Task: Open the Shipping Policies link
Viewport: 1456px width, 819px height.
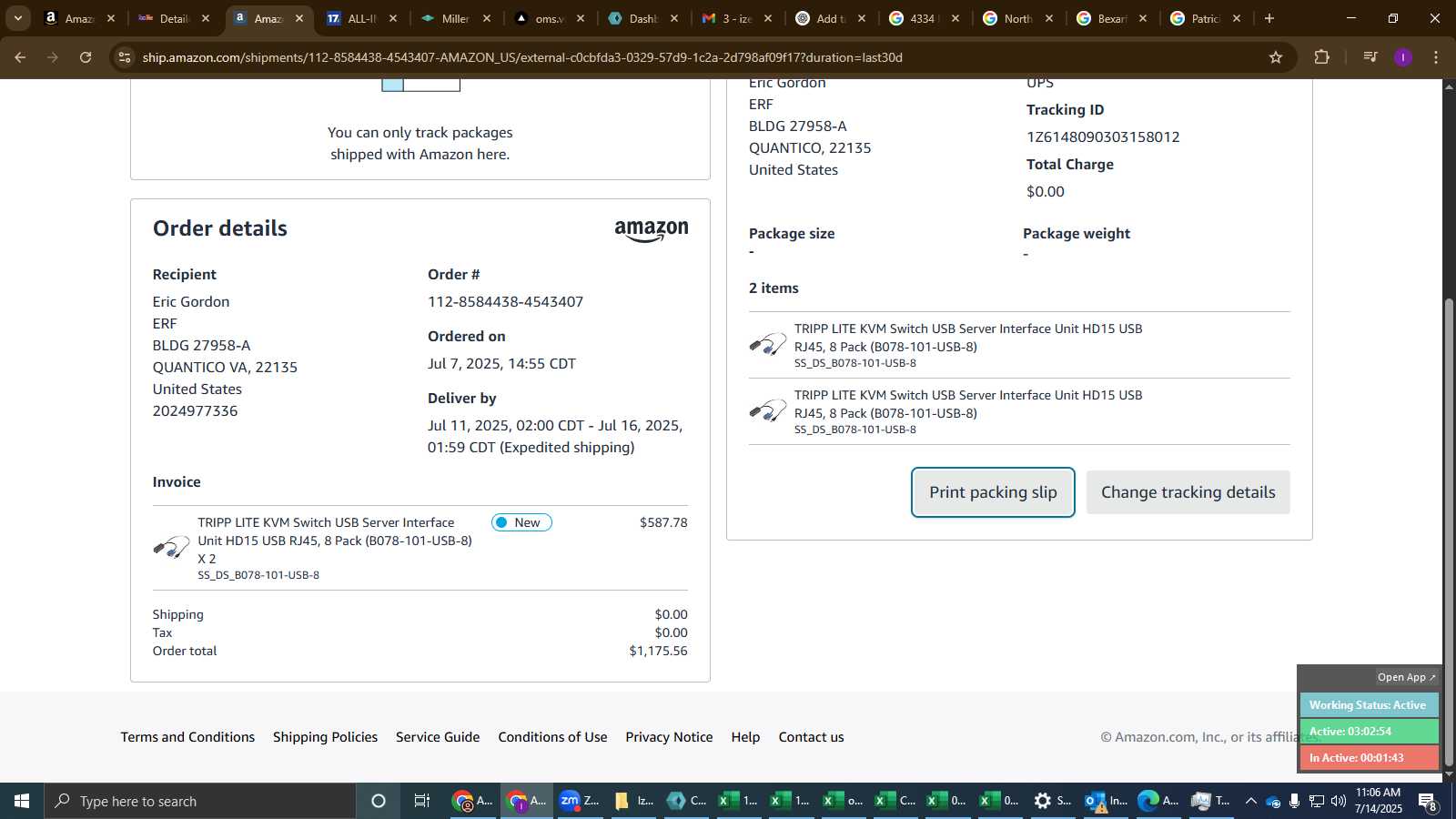Action: click(x=325, y=737)
